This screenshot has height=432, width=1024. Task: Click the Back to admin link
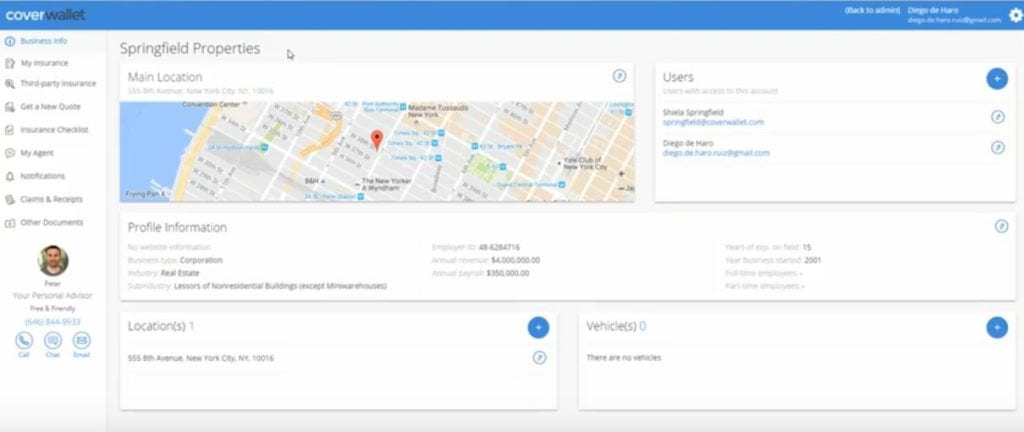pos(870,9)
